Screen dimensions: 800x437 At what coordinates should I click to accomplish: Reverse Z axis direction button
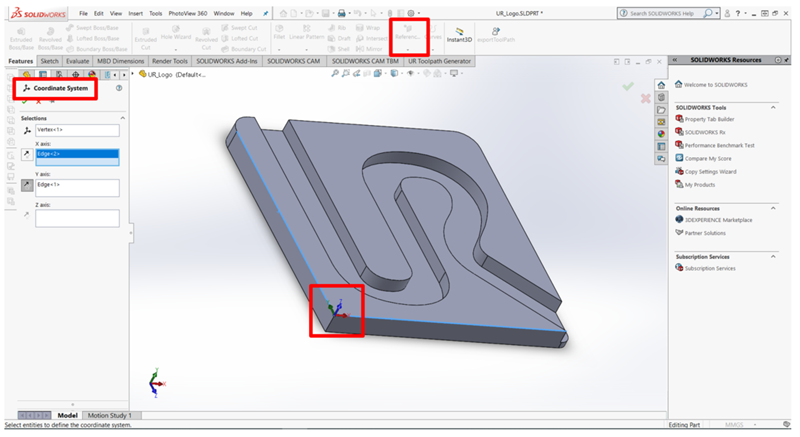point(26,215)
